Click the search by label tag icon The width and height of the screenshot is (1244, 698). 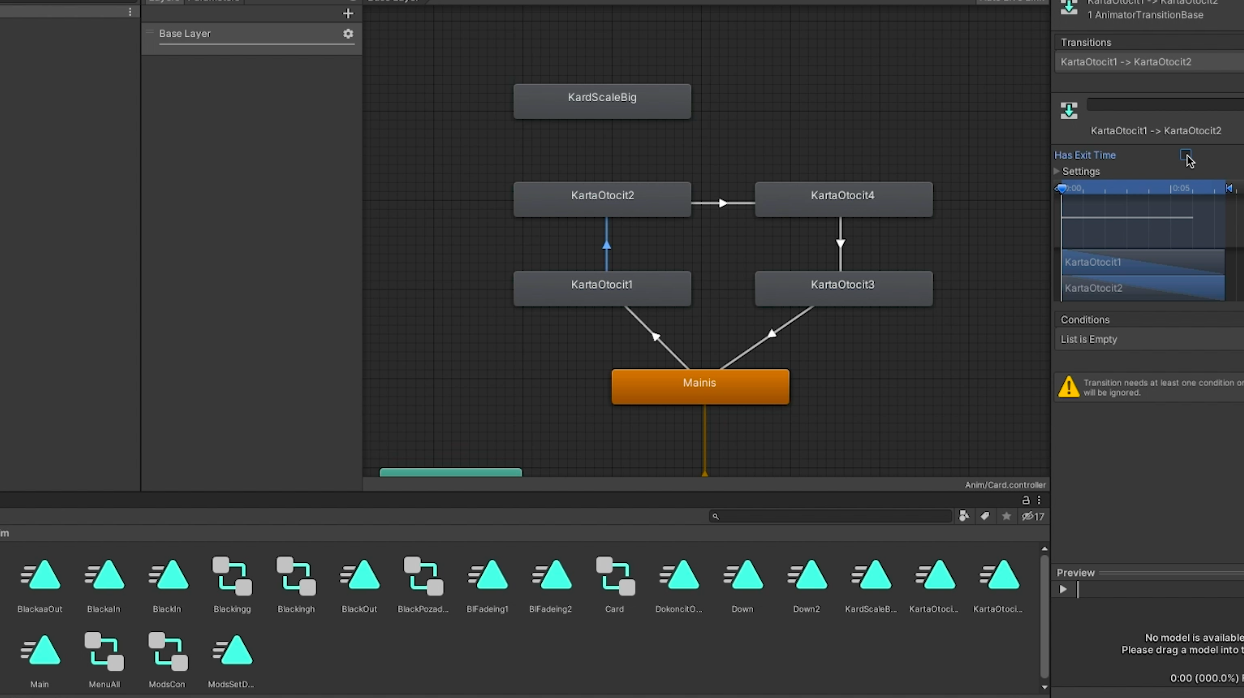[985, 516]
